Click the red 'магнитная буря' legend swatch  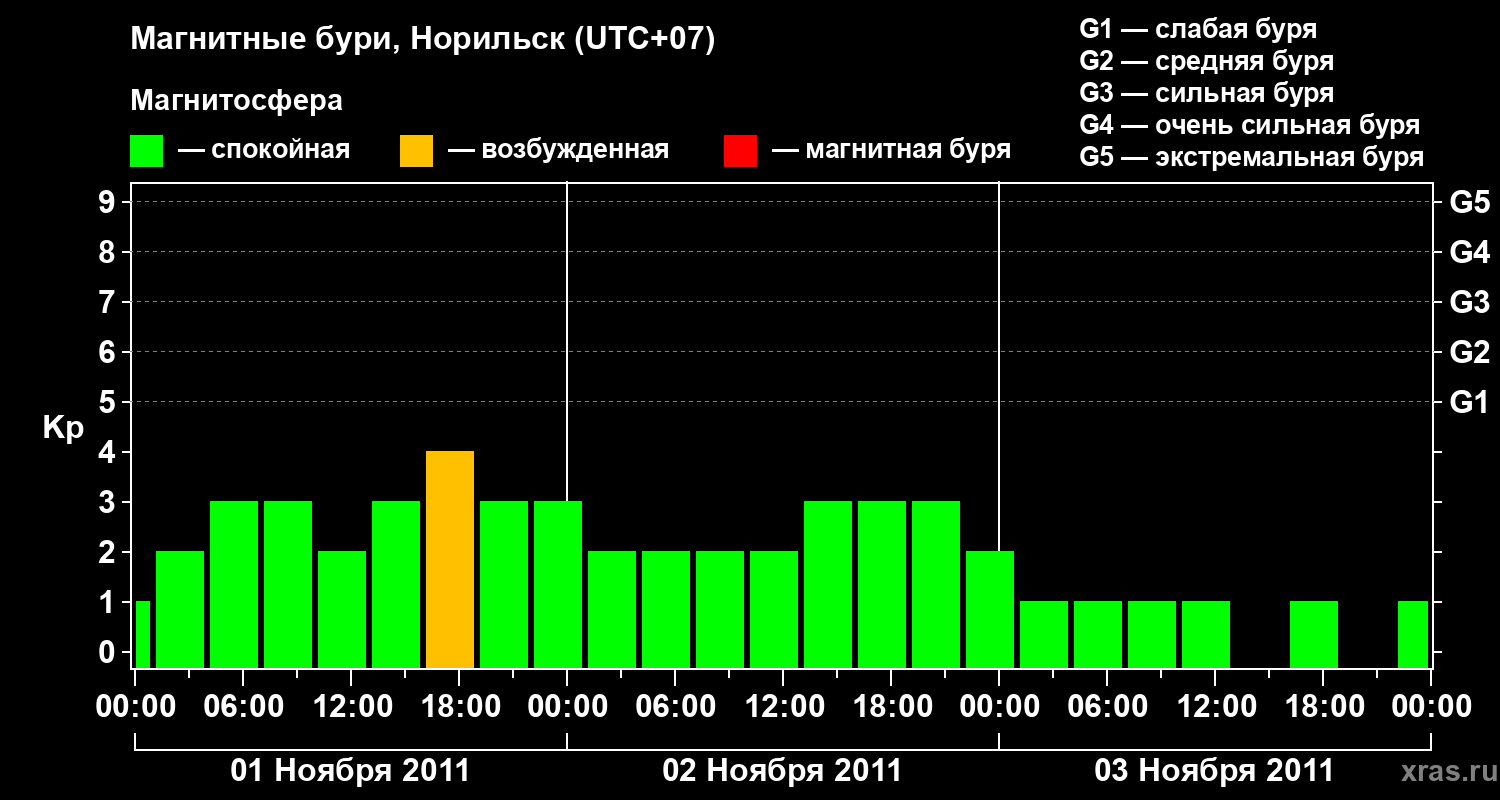point(740,151)
